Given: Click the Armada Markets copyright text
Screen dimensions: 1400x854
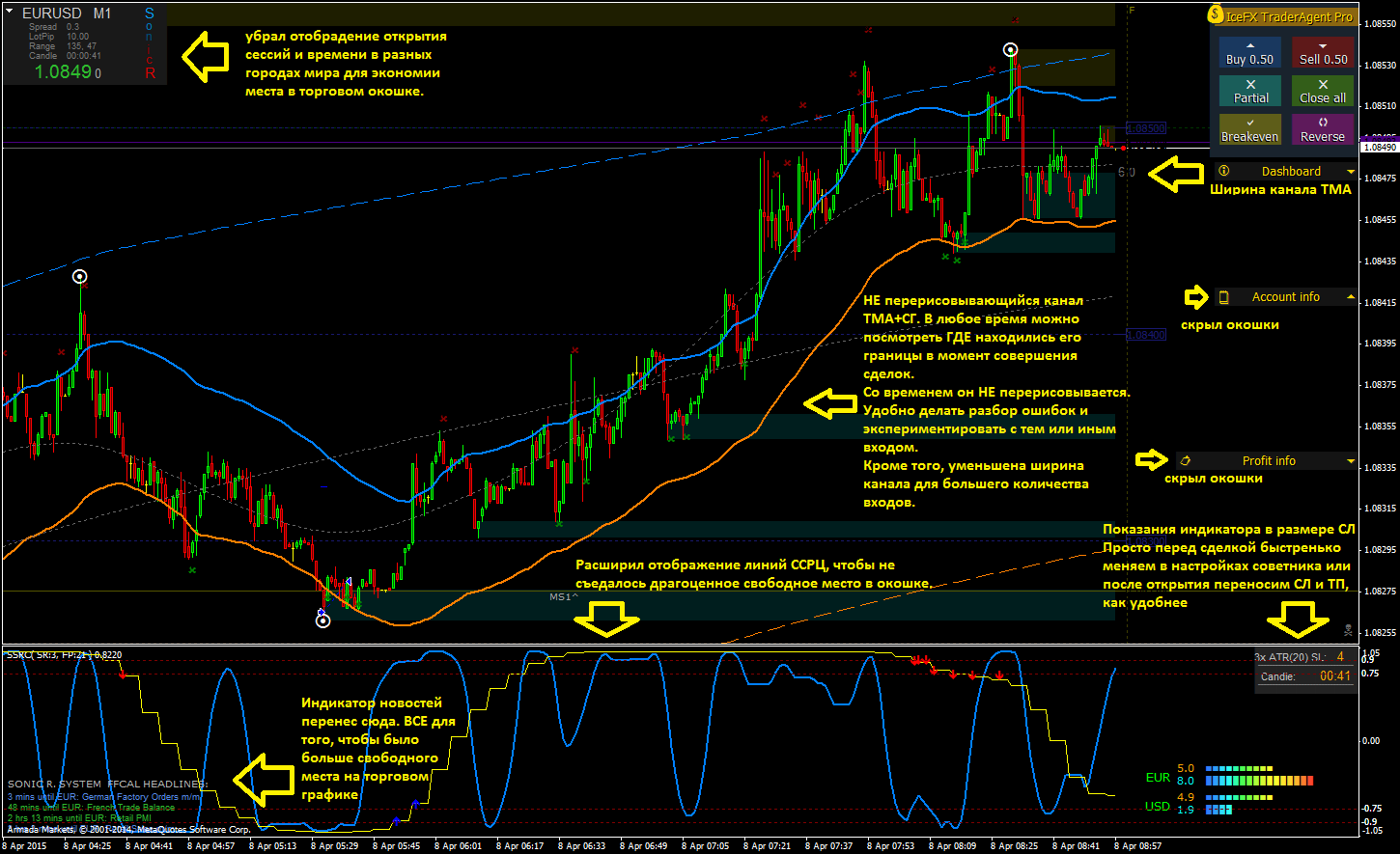Looking at the screenshot, I should (128, 829).
